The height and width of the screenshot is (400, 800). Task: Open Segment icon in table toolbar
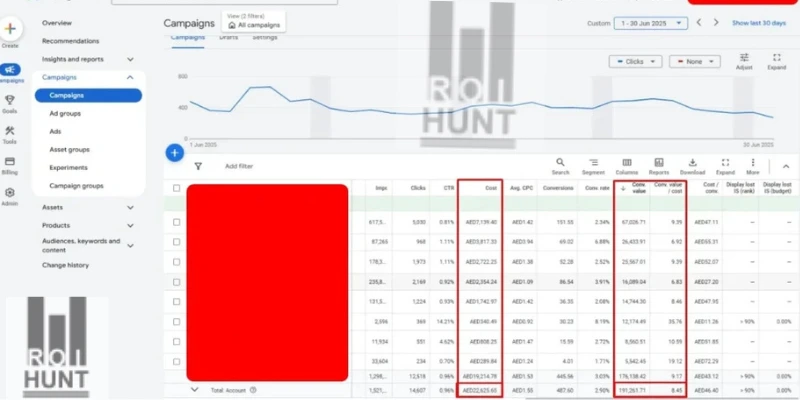(593, 162)
